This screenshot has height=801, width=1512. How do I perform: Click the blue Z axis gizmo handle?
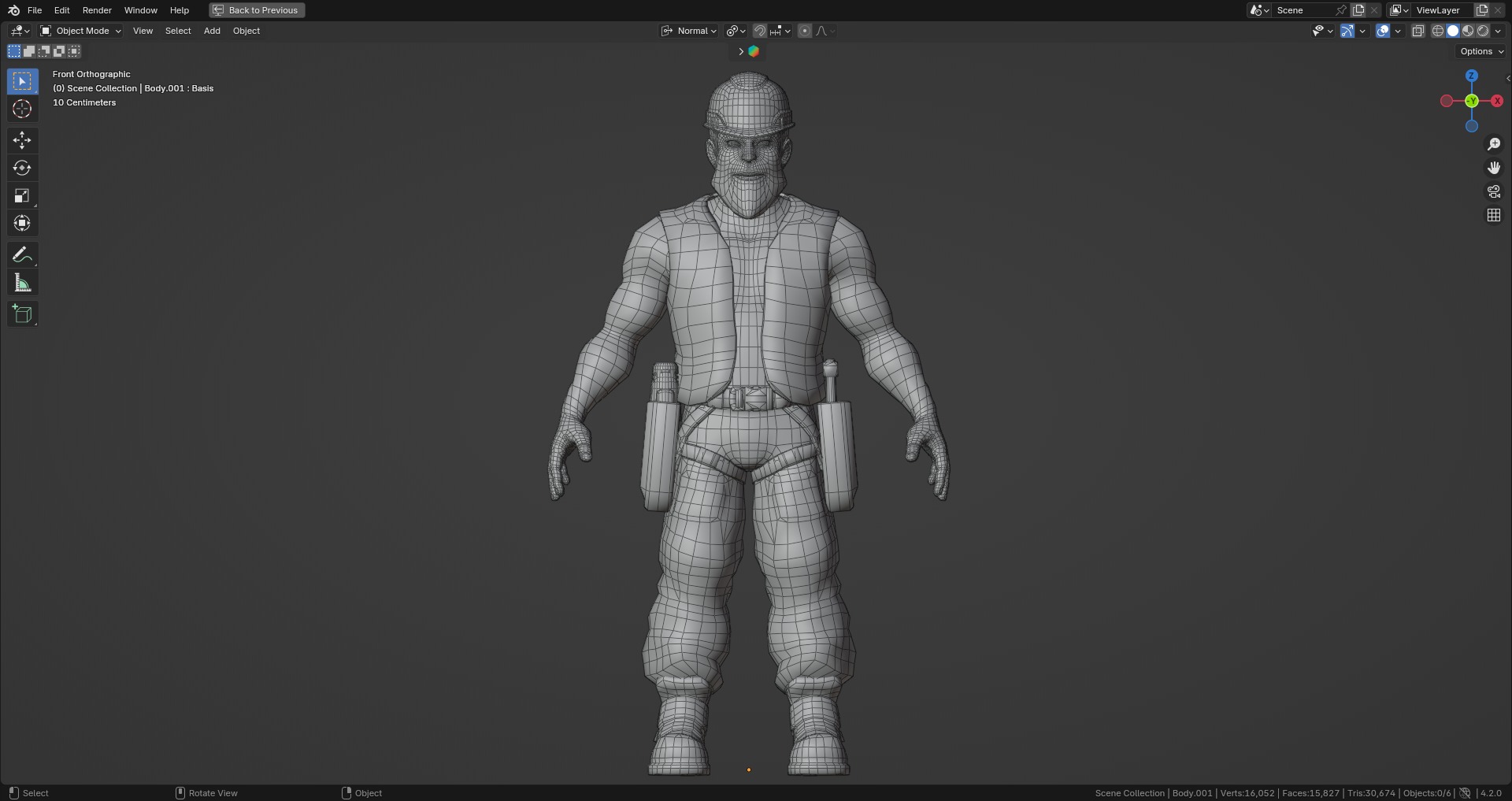[1471, 76]
